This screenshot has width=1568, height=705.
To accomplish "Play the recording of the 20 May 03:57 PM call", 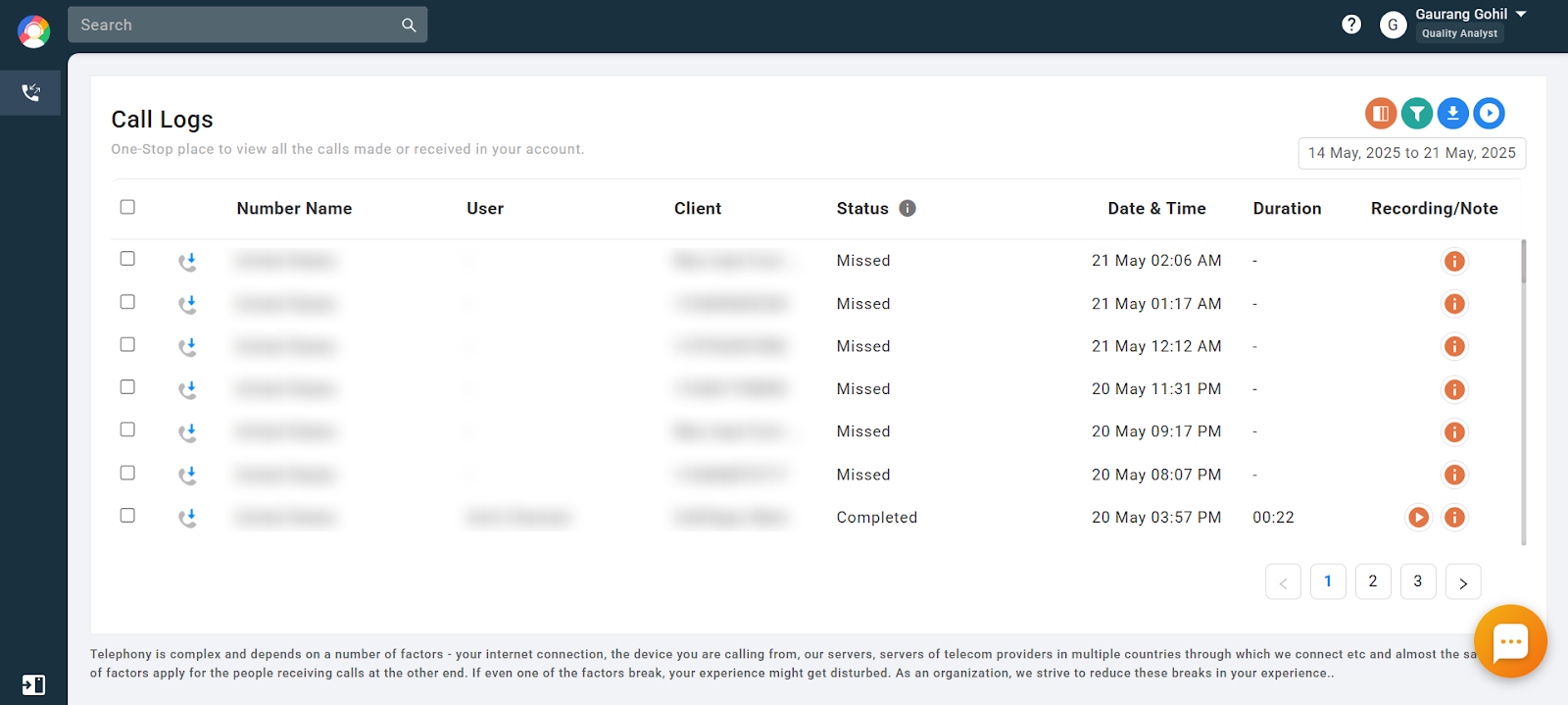I will pyautogui.click(x=1418, y=517).
